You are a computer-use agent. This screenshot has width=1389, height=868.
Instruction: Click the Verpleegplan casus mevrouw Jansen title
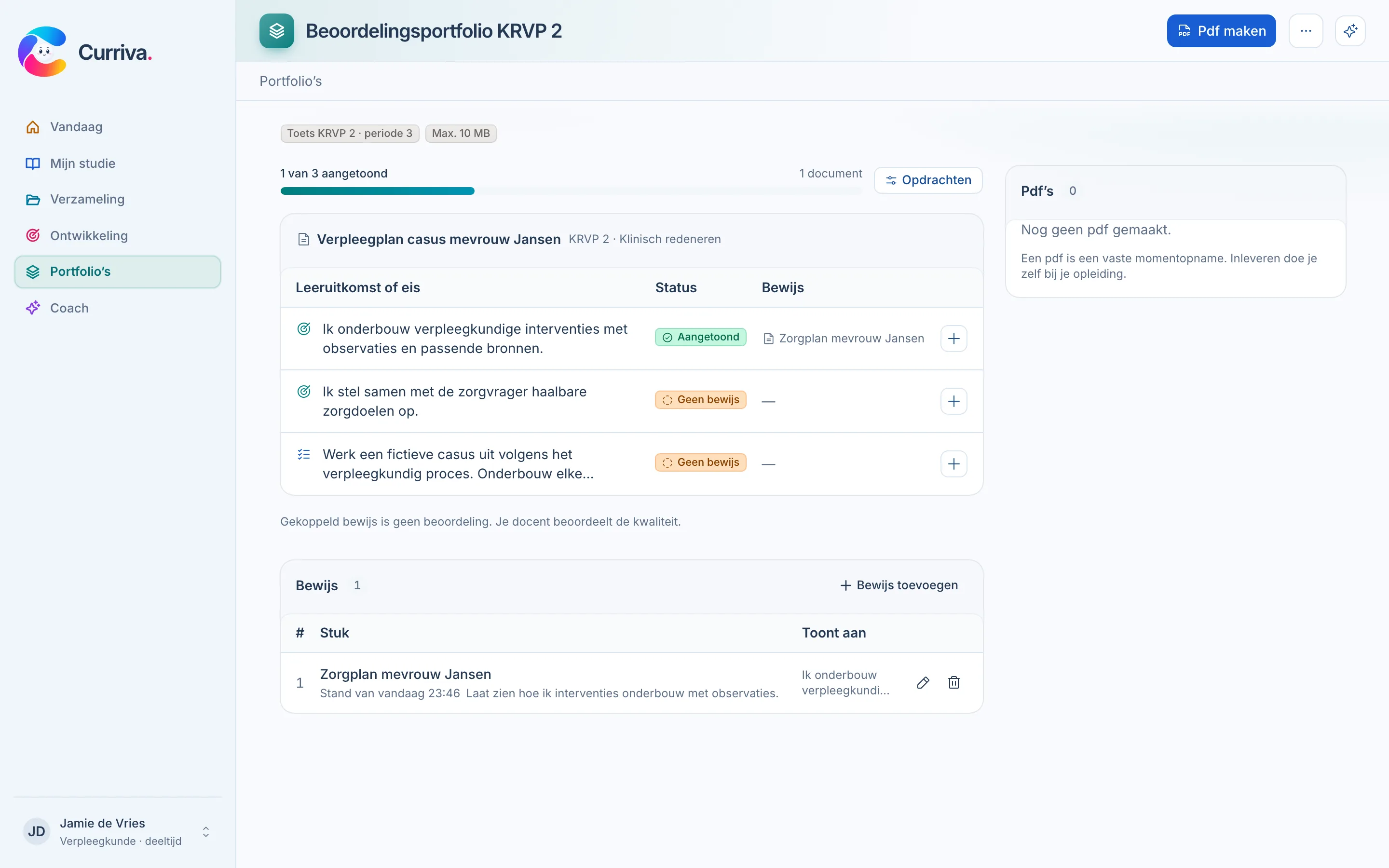tap(438, 239)
